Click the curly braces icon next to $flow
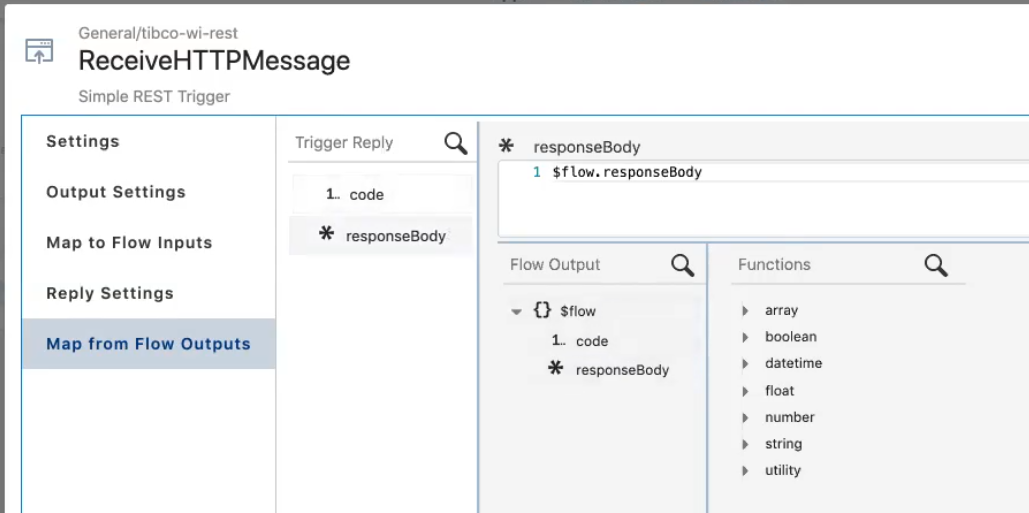1029x513 pixels. tap(542, 311)
